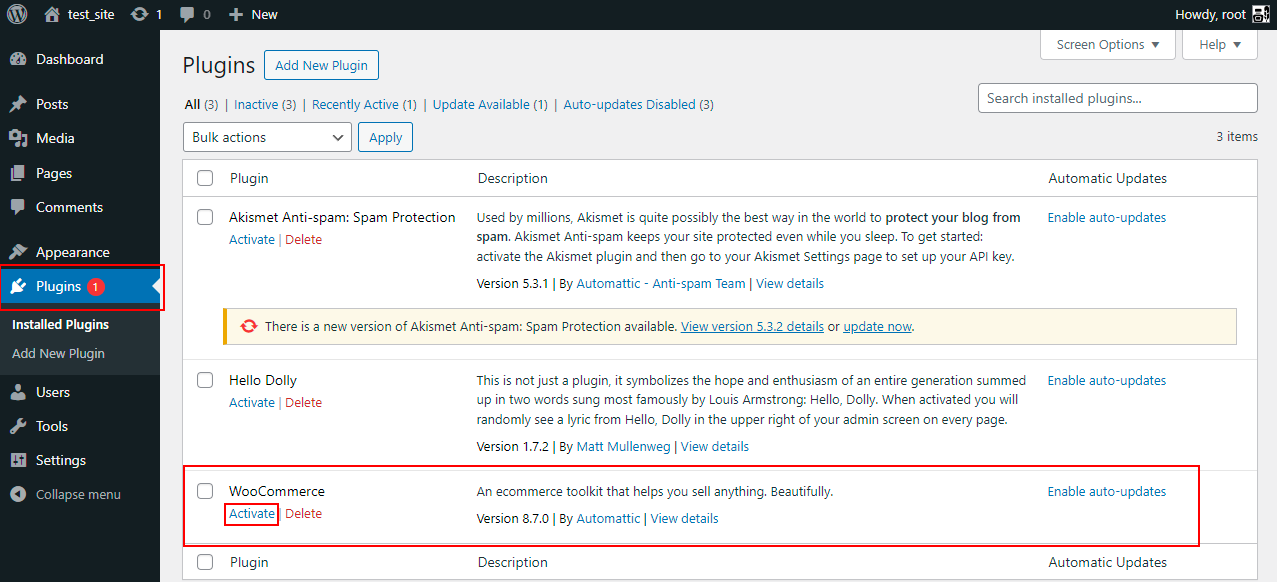Open the test_site home icon
This screenshot has height=582, width=1277.
tap(52, 14)
